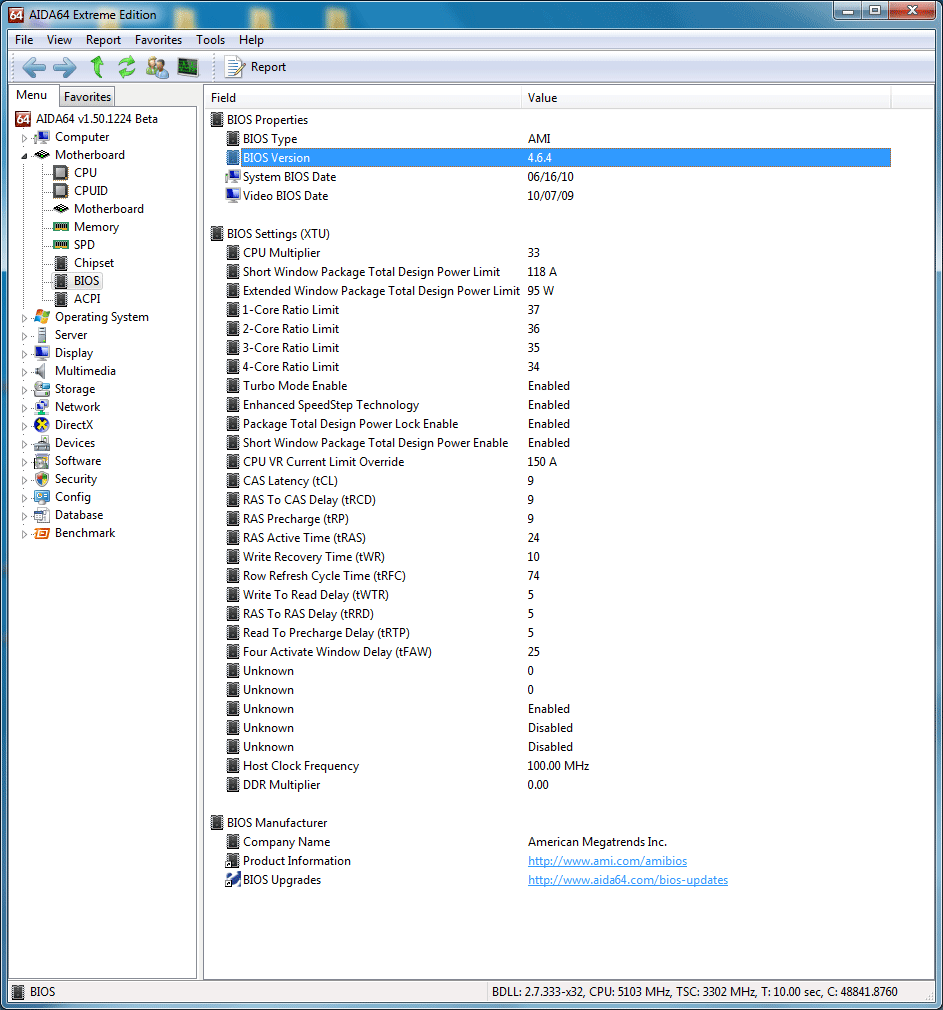Expand the Storage tree node

point(24,390)
